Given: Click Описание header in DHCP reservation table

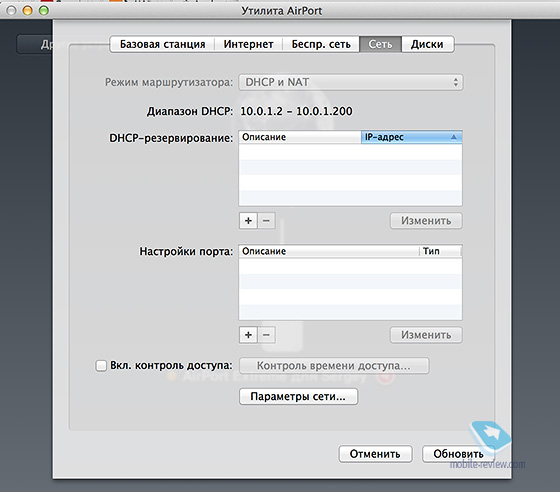Looking at the screenshot, I should click(x=300, y=137).
